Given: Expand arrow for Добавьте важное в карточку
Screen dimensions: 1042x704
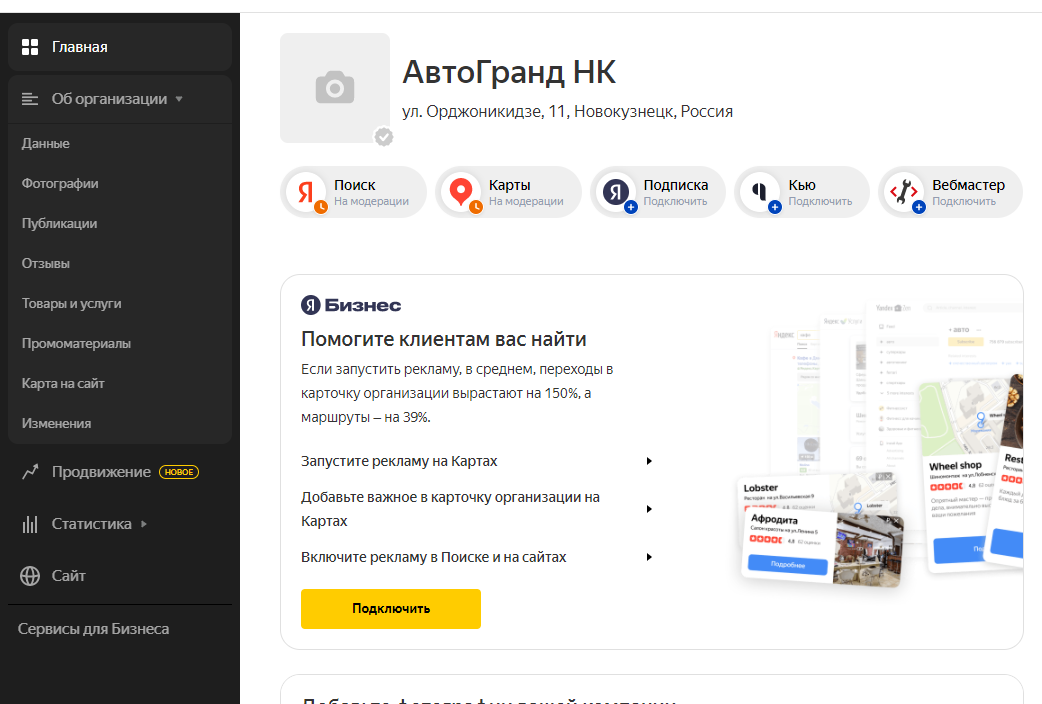Looking at the screenshot, I should 649,509.
